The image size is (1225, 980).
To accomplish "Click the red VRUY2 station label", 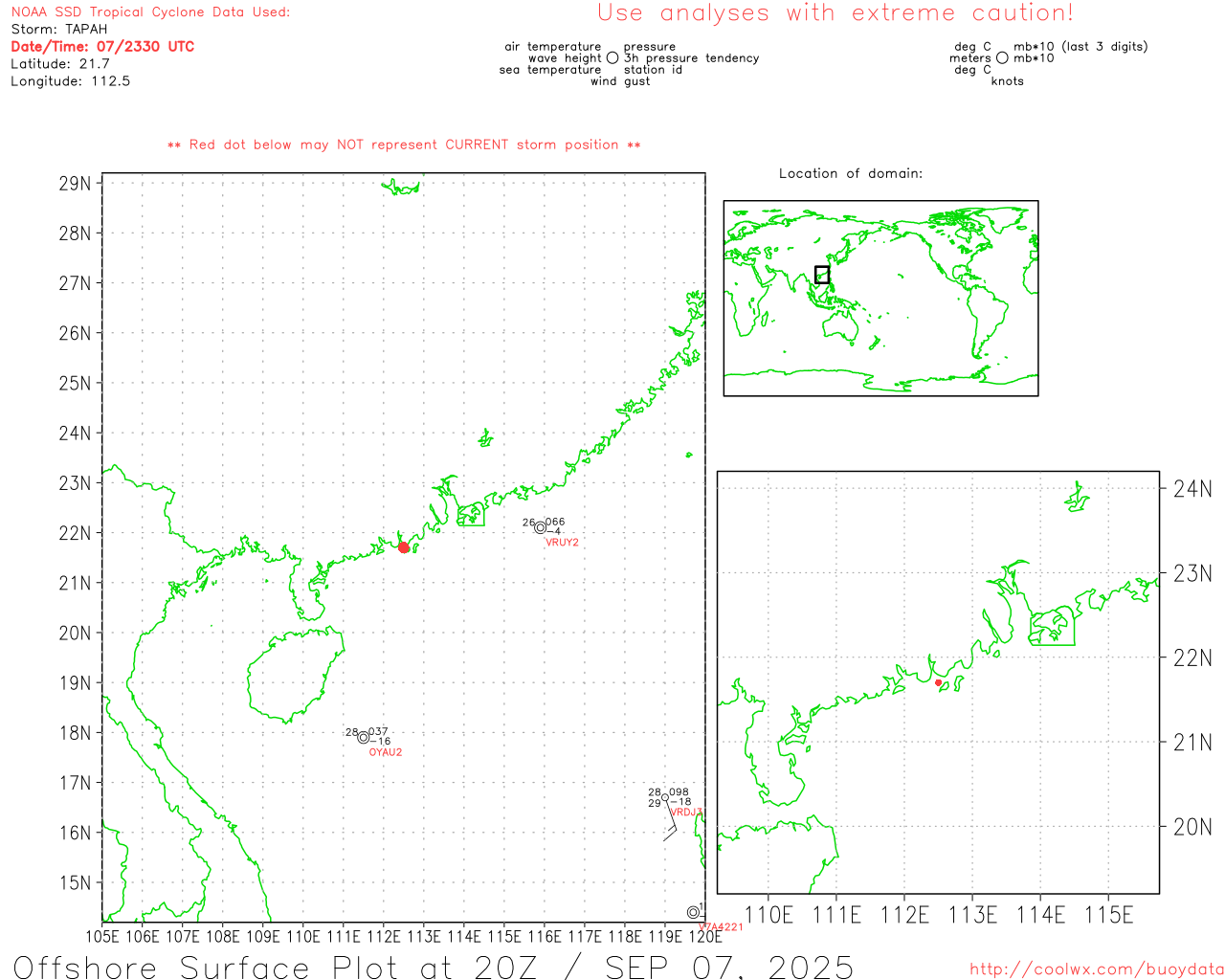I will click(x=562, y=543).
